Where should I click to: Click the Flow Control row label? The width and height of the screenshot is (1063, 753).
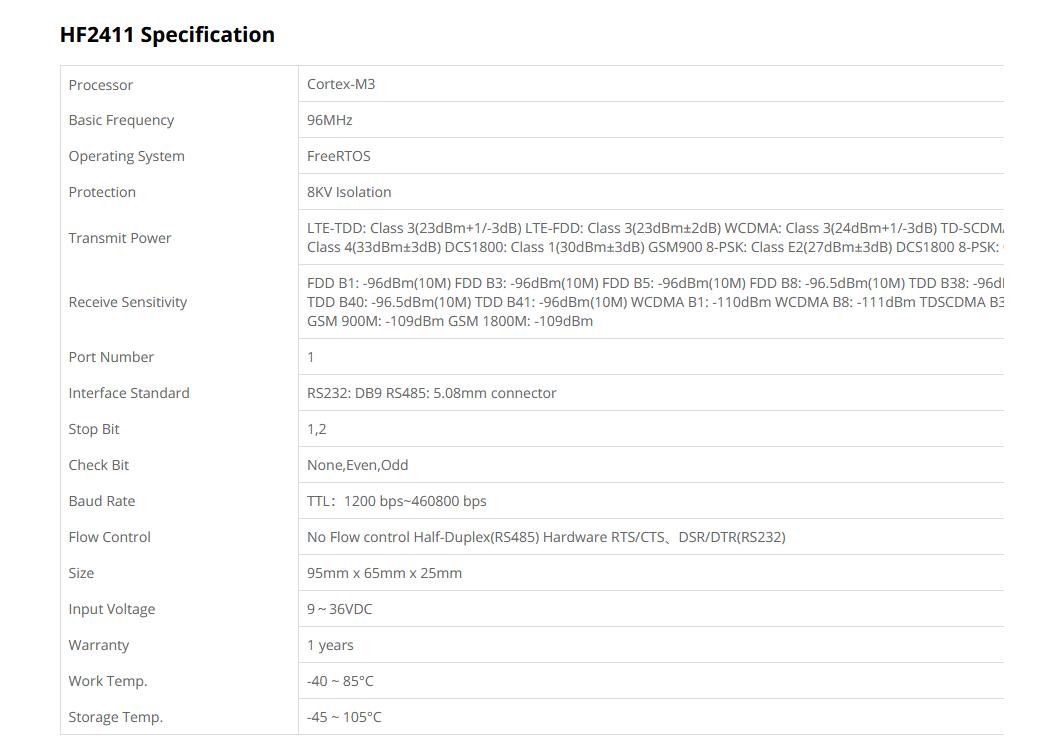(x=110, y=537)
